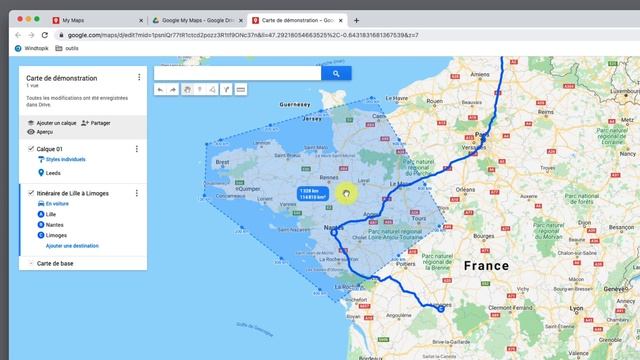Select the Limoges waypoint C
The height and width of the screenshot is (360, 640).
(x=56, y=236)
